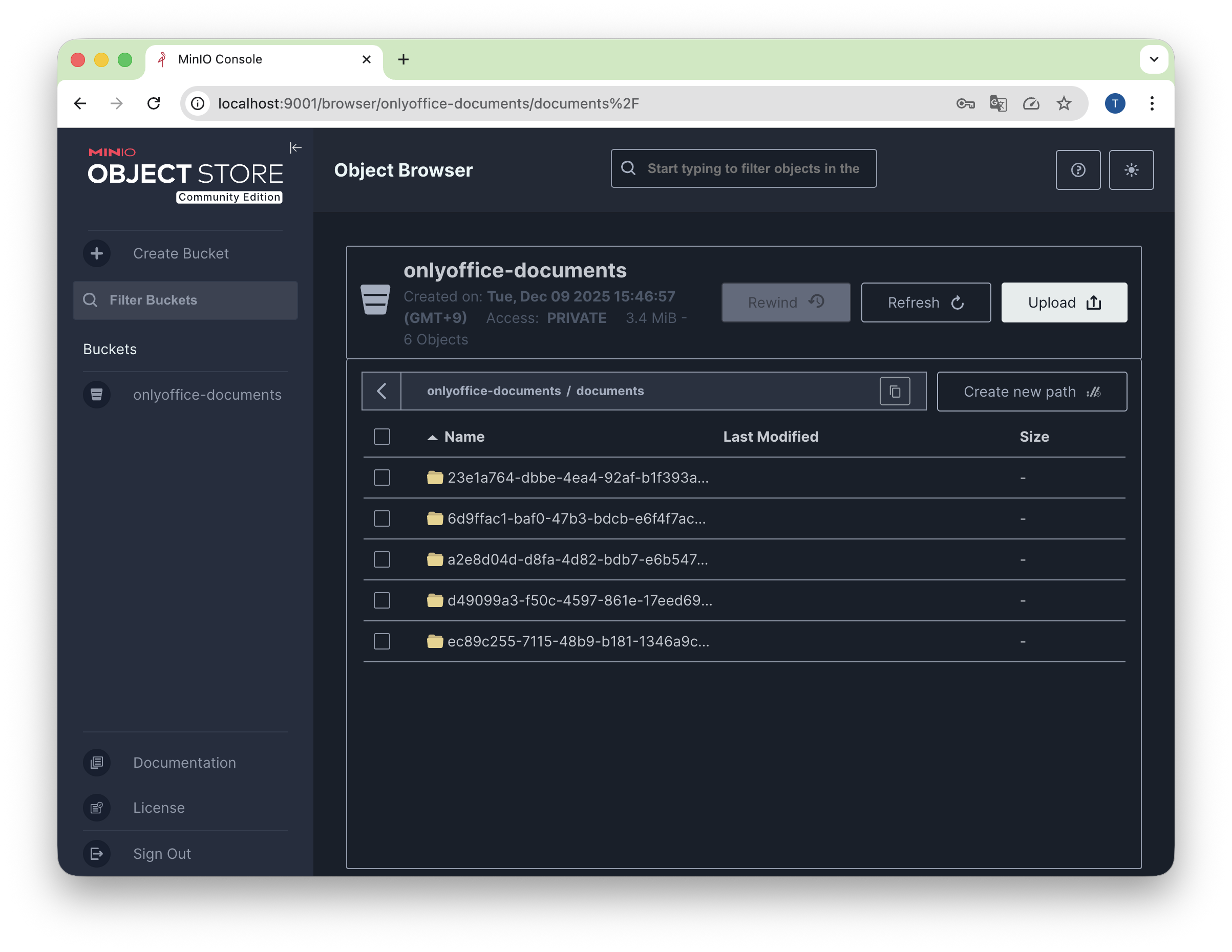
Task: Click the Sign Out sidebar item
Action: [x=184, y=853]
